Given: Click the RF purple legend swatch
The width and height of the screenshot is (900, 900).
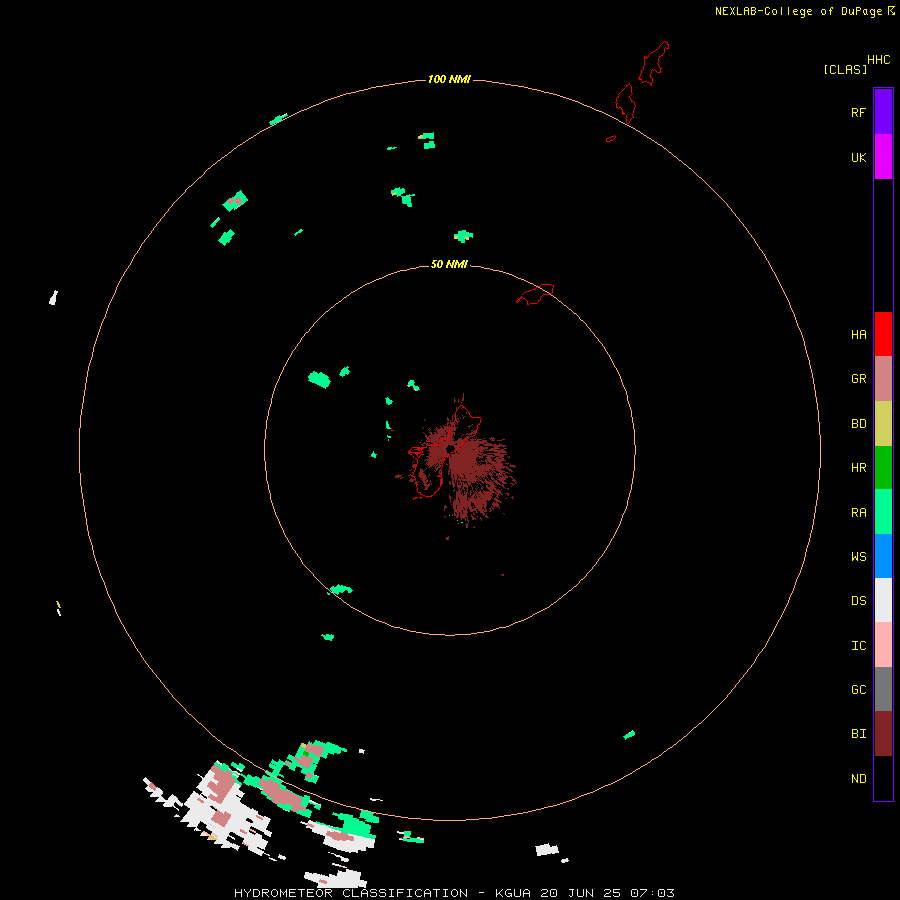Looking at the screenshot, I should (883, 112).
